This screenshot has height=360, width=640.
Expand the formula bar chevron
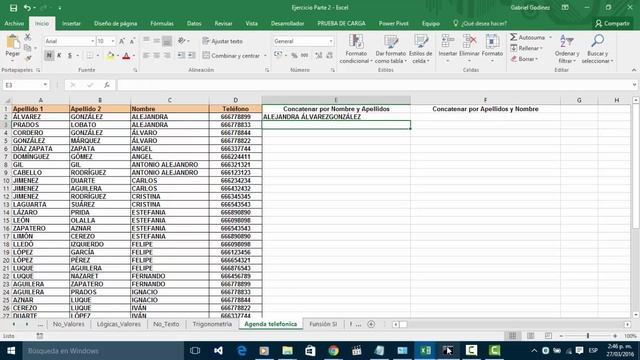coord(634,85)
